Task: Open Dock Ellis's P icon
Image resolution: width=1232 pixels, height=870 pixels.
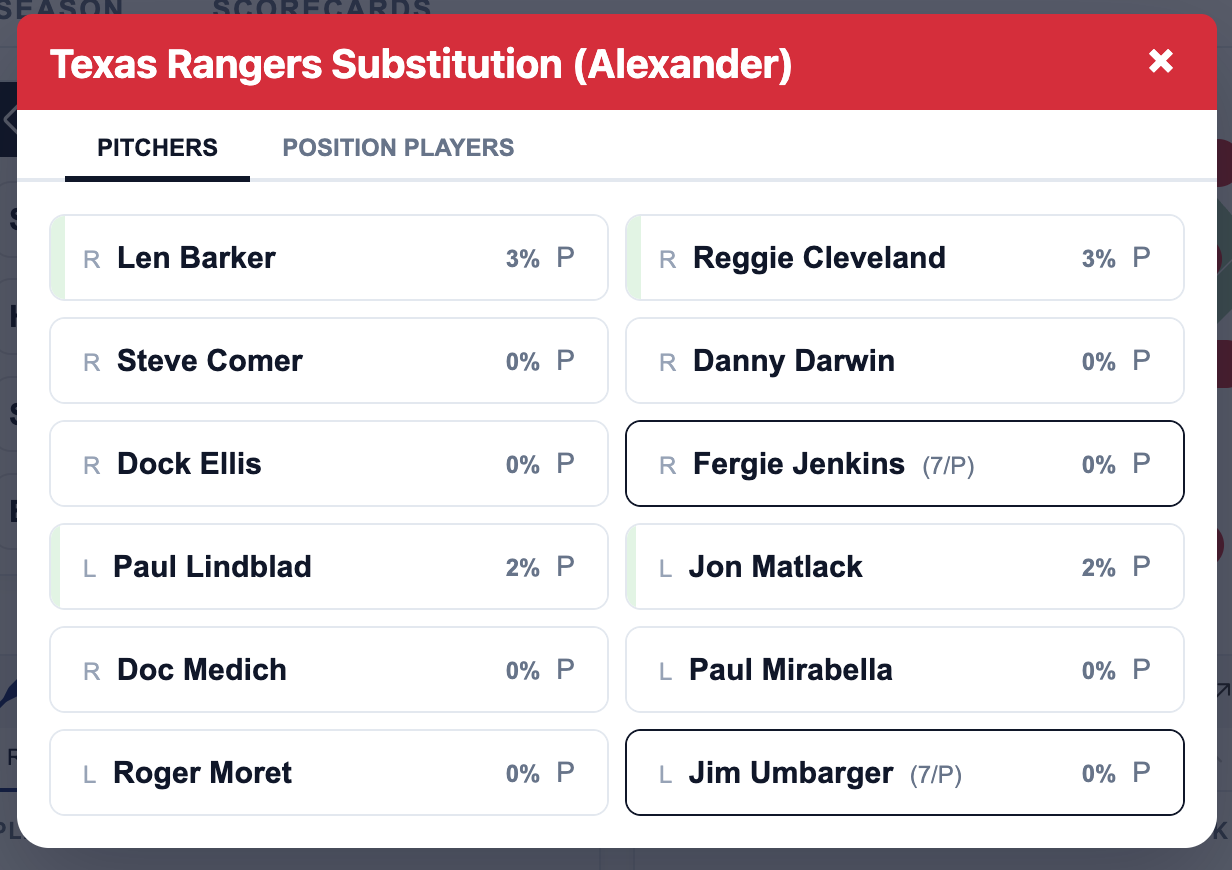Action: (x=565, y=463)
